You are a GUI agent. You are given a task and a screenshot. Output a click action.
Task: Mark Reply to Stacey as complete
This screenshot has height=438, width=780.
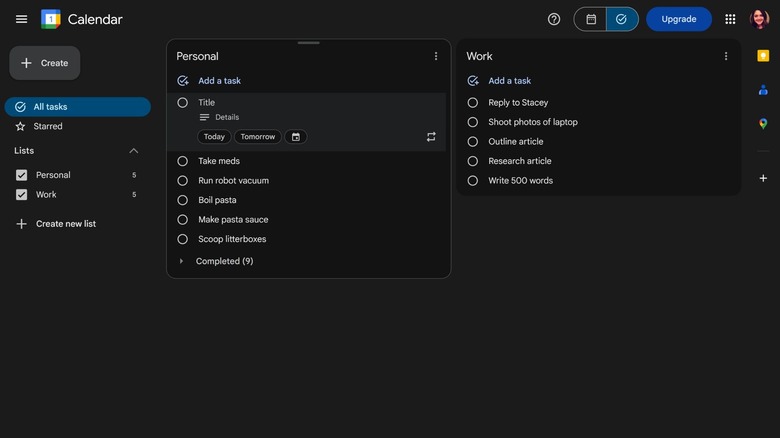473,103
